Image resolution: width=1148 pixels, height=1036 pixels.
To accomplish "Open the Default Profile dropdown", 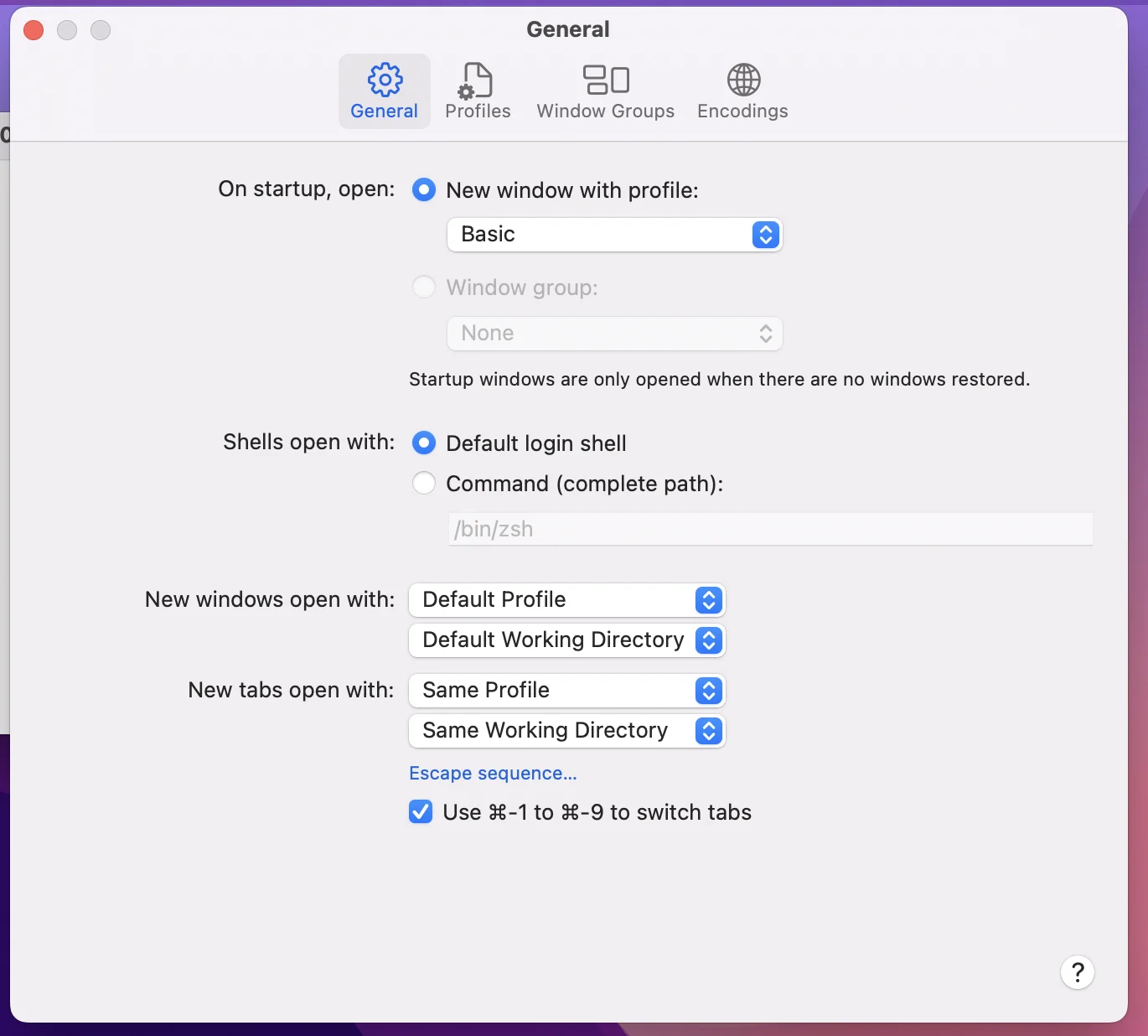I will (x=566, y=600).
